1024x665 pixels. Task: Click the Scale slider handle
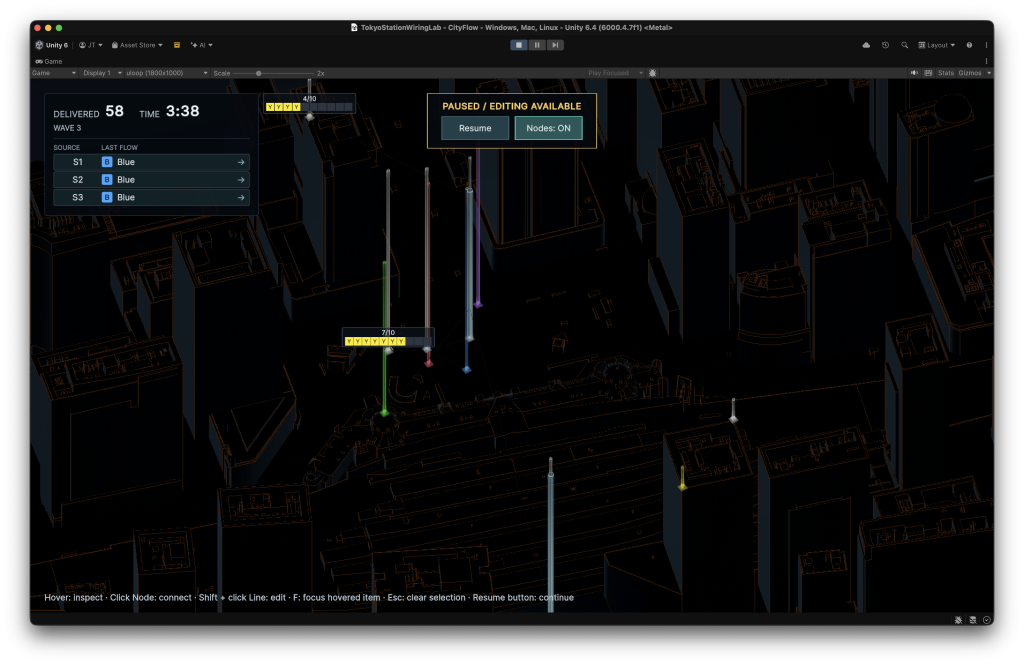pos(259,73)
